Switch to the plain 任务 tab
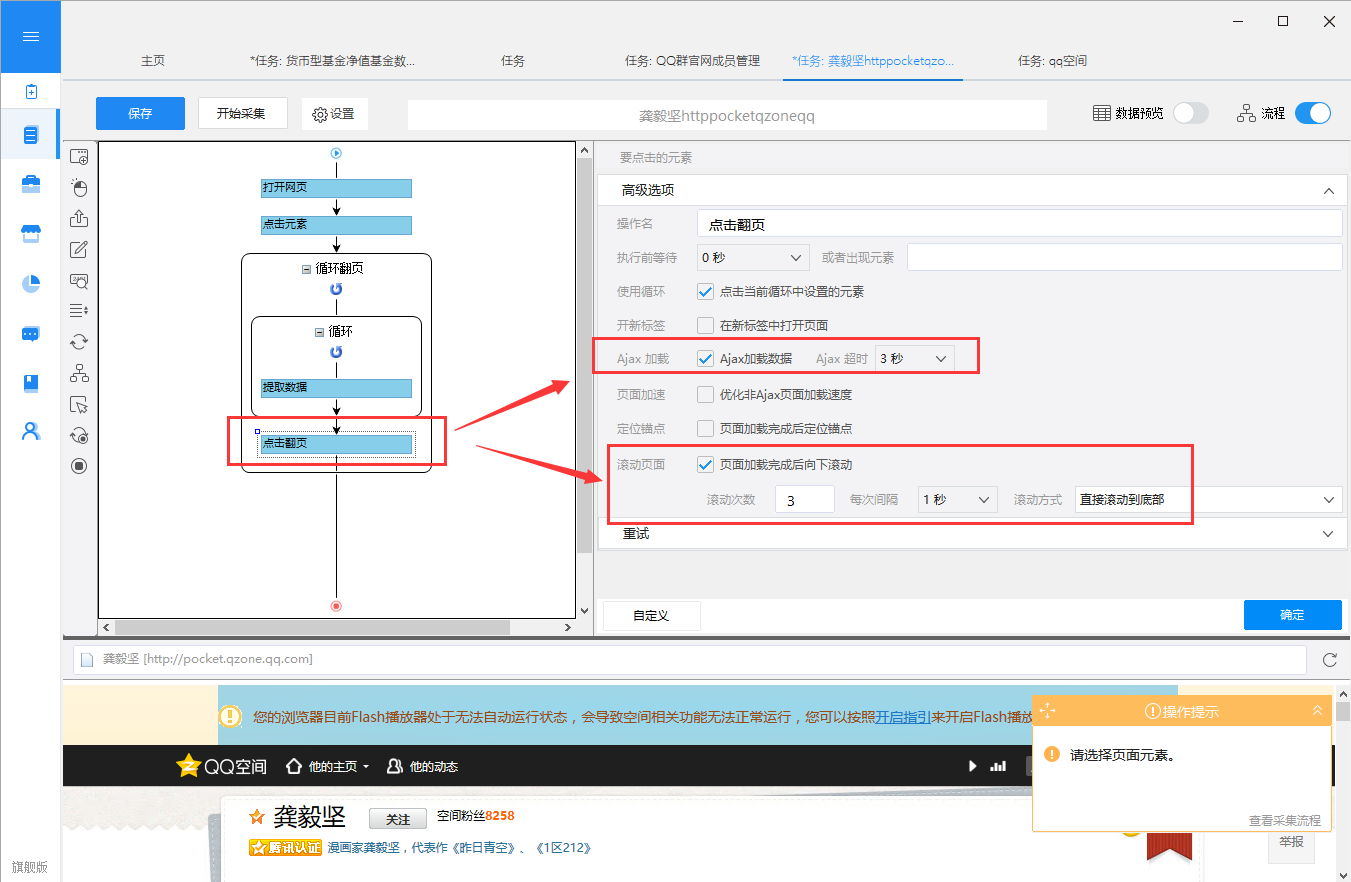1351x882 pixels. click(513, 60)
